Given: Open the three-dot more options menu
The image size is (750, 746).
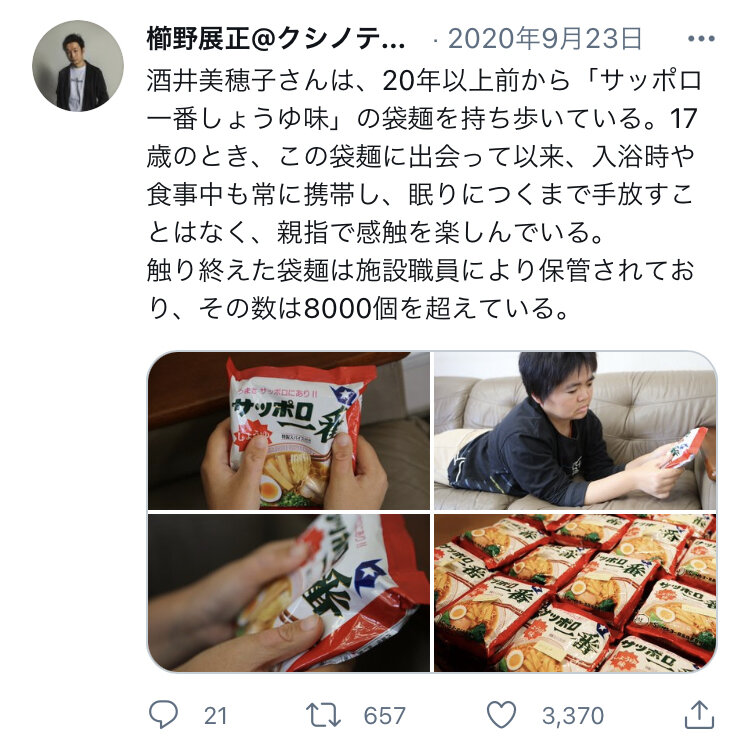Looking at the screenshot, I should 701,39.
